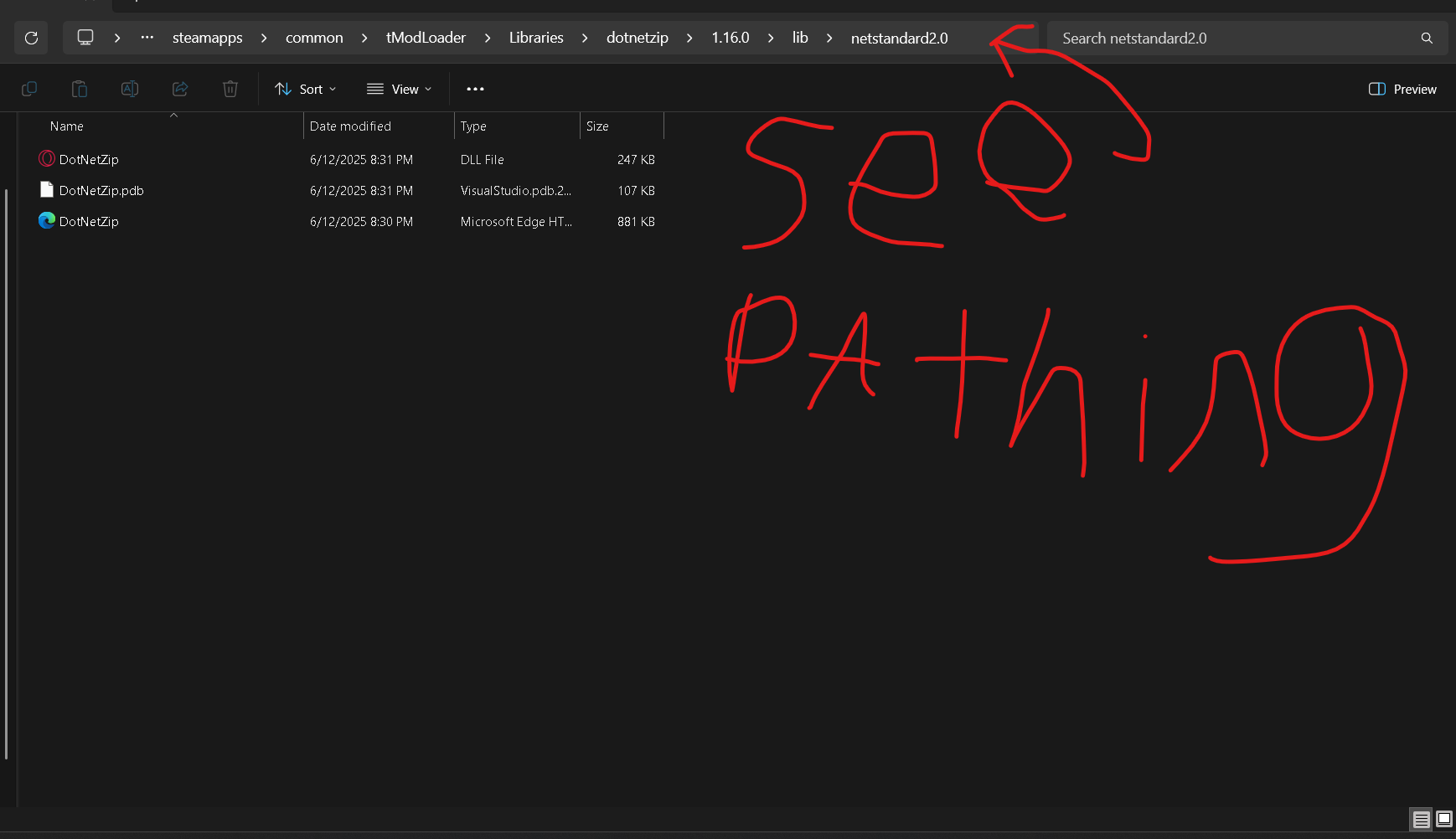Toggle the Preview pane
Image resolution: width=1456 pixels, height=839 pixels.
click(x=1402, y=89)
